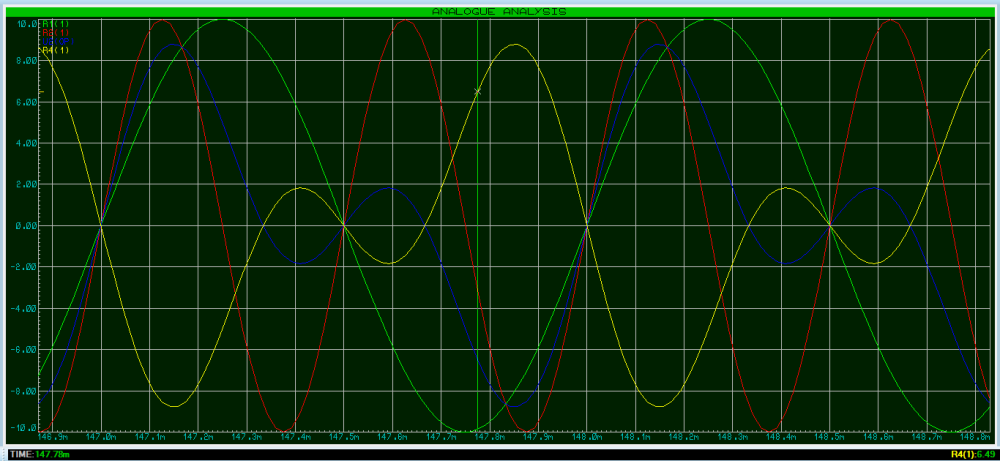Click the ANALOGUE ANALYSIS graph title bar
The width and height of the screenshot is (1000, 461).
click(x=499, y=11)
